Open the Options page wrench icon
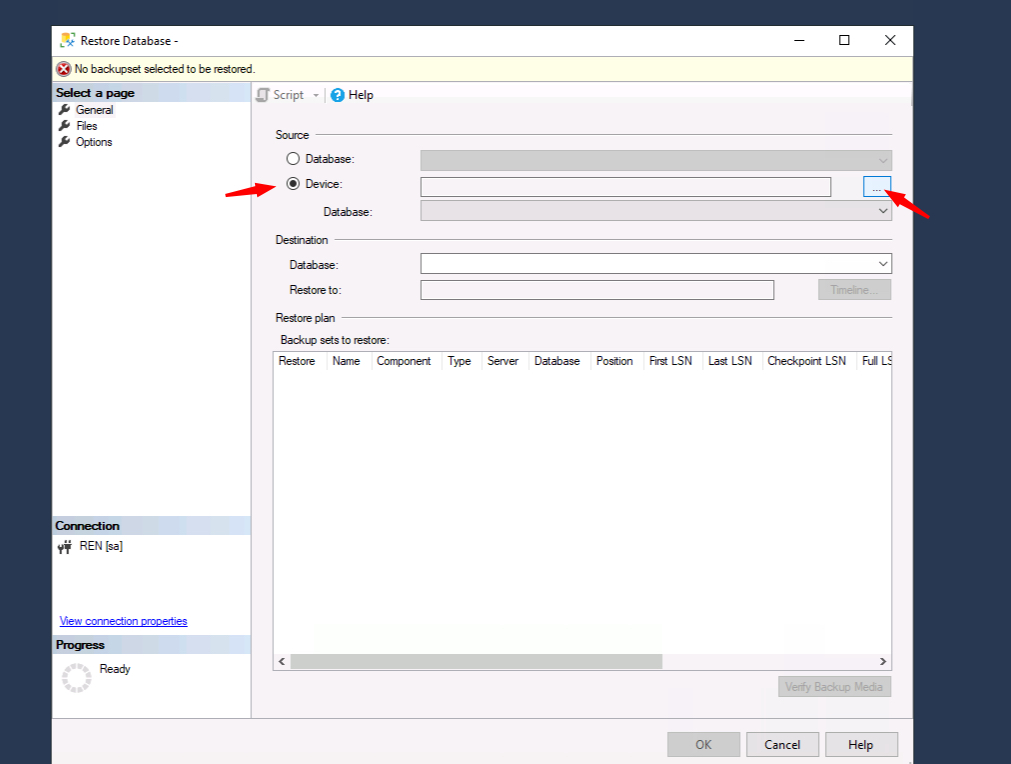The height and width of the screenshot is (764, 1011). click(x=65, y=142)
